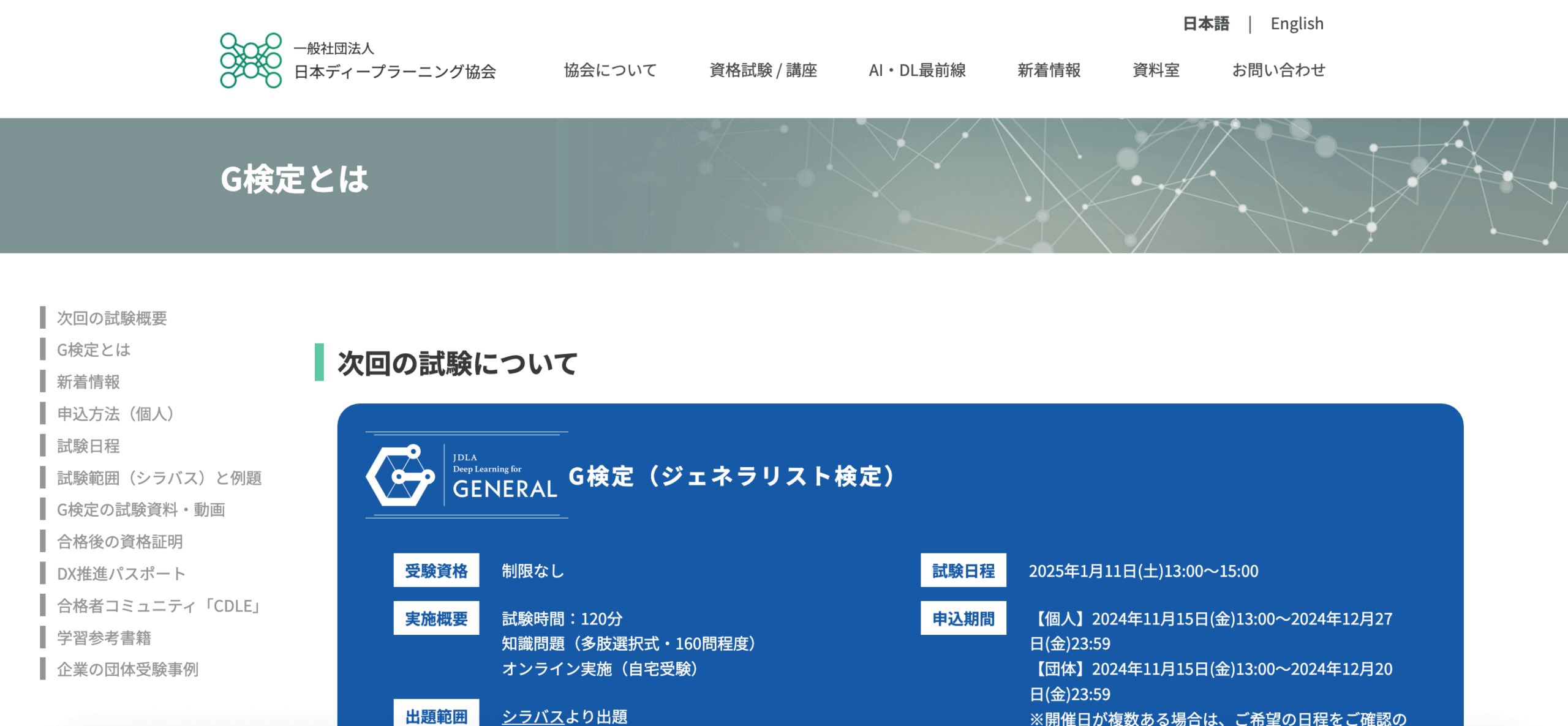
Task: Open 試験範囲（シラバス）と例題 sidebar link
Action: 159,477
